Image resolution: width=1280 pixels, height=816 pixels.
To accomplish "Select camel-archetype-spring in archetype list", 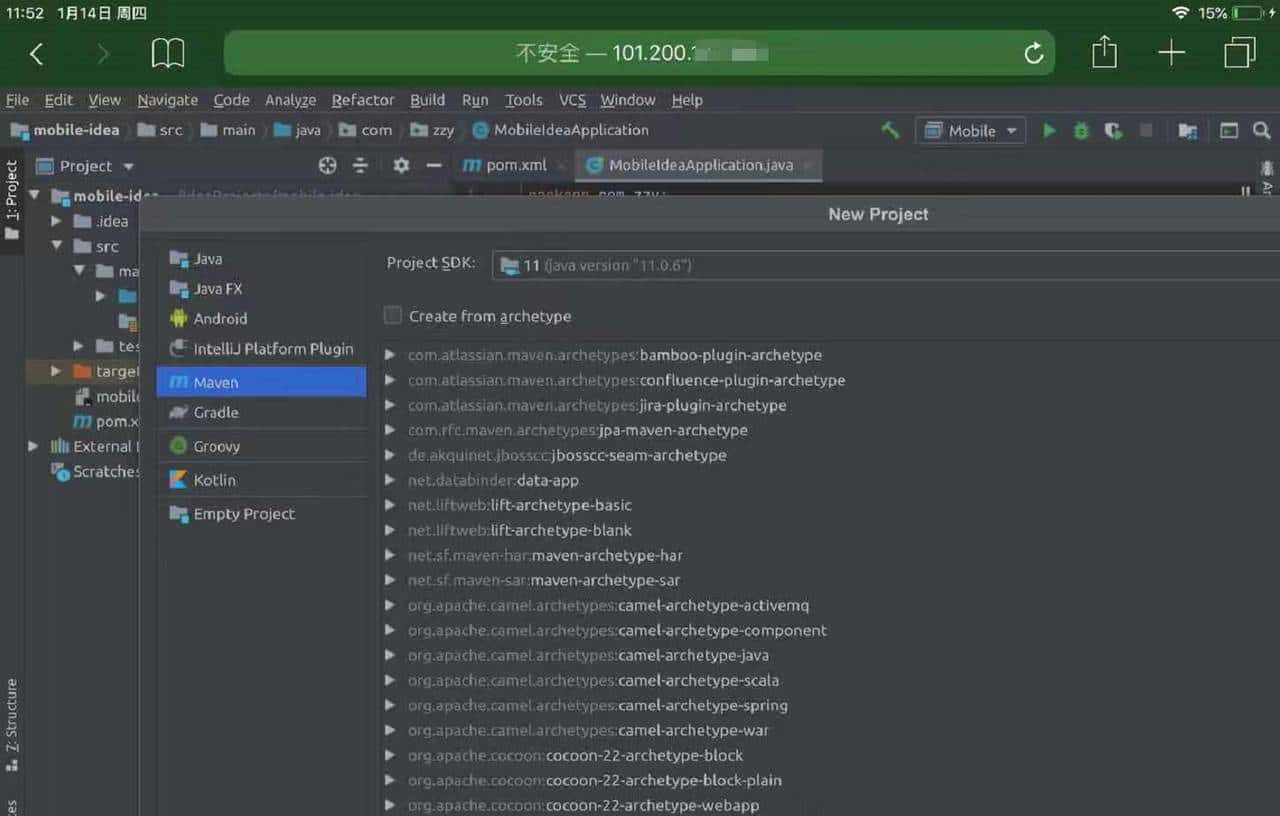I will (702, 706).
